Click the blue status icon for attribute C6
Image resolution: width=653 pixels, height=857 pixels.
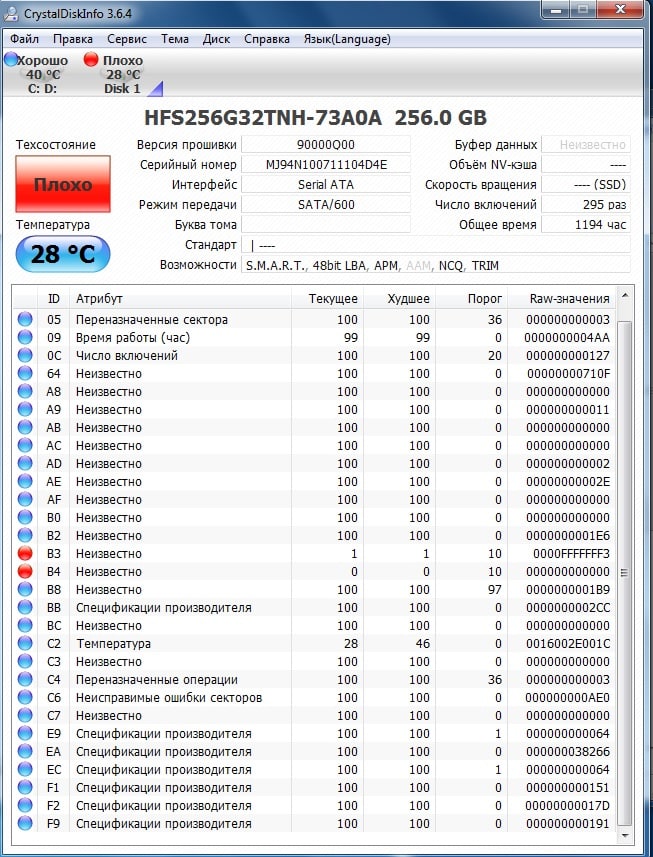tap(25, 697)
